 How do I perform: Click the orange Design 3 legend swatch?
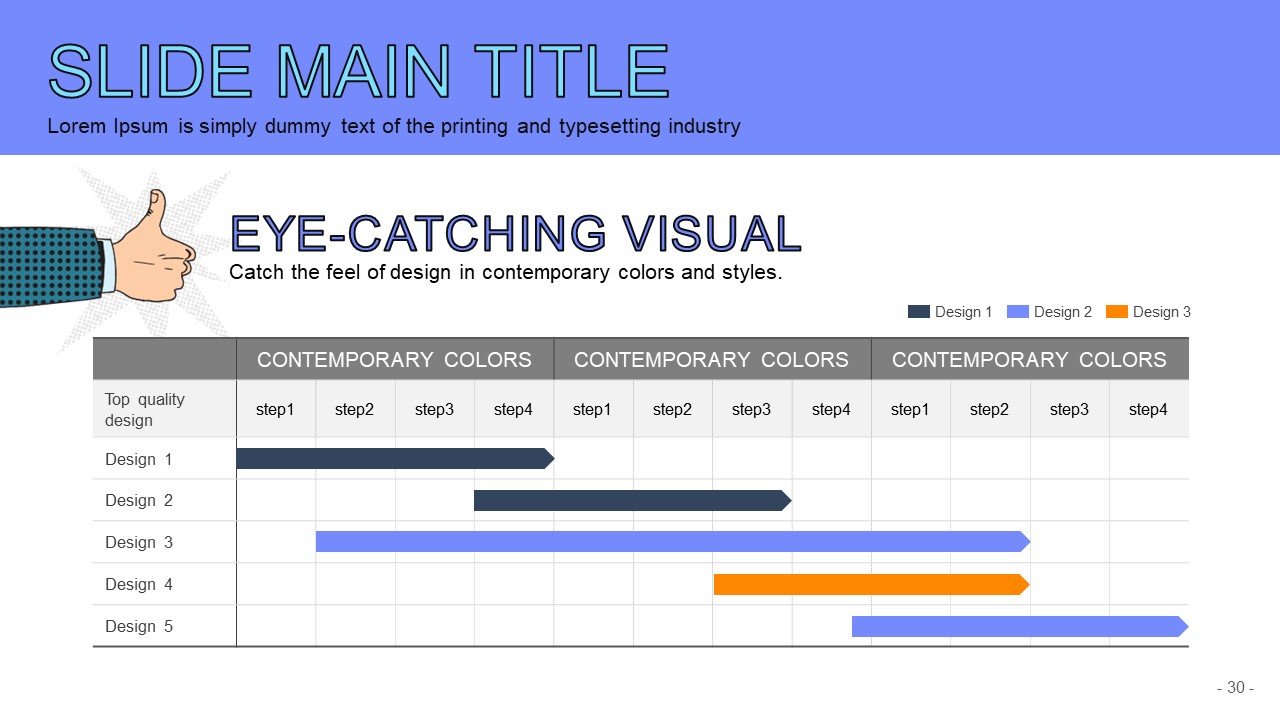[x=1116, y=312]
